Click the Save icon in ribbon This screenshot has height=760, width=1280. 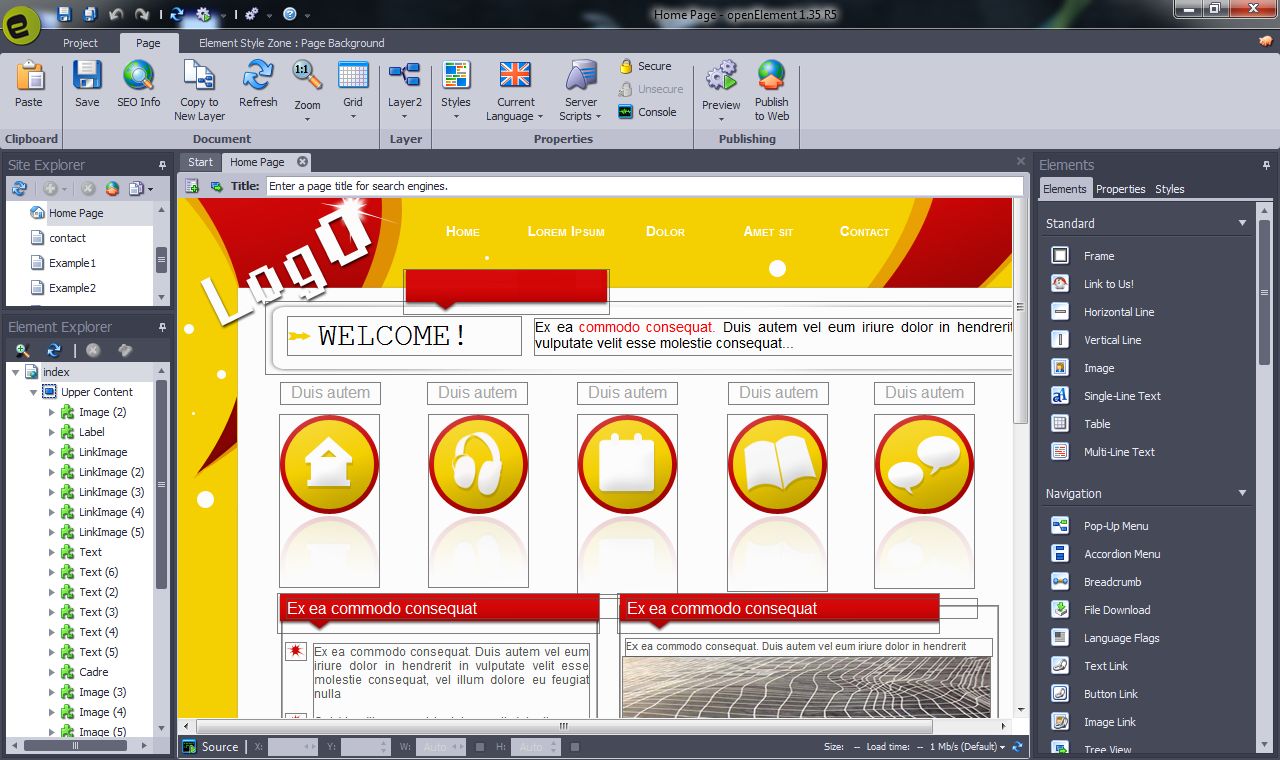pos(87,76)
